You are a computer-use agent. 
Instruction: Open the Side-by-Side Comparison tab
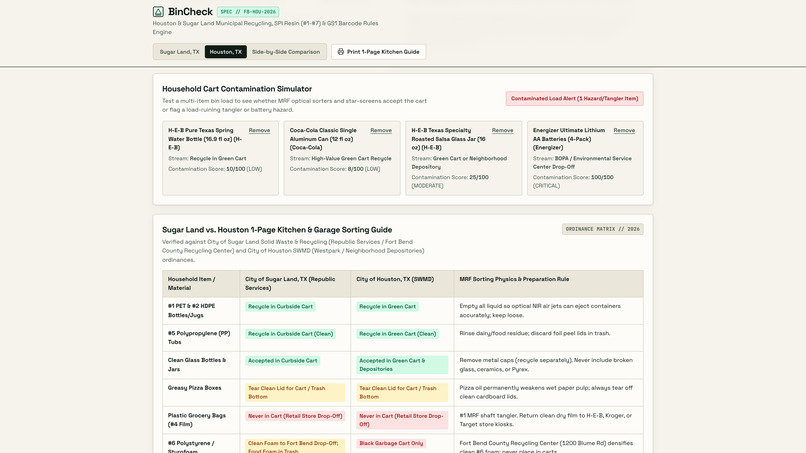[x=286, y=52]
